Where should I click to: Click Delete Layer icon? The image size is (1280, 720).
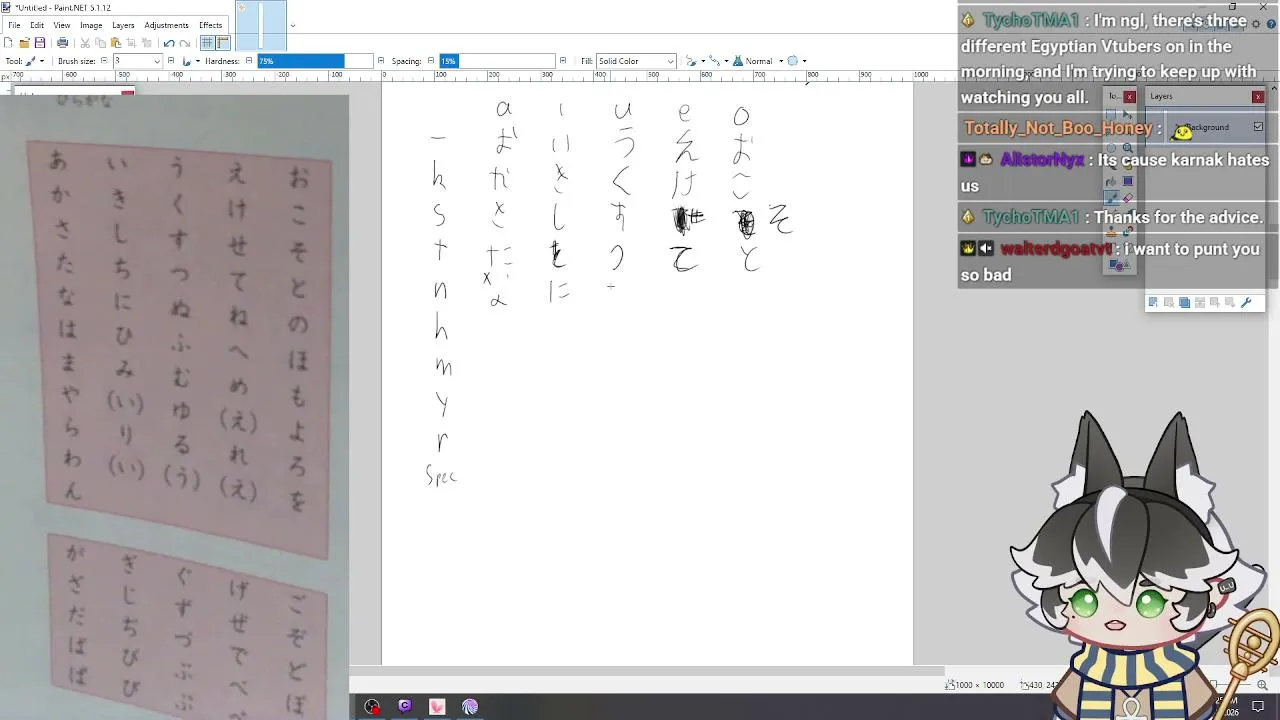pyautogui.click(x=1168, y=302)
